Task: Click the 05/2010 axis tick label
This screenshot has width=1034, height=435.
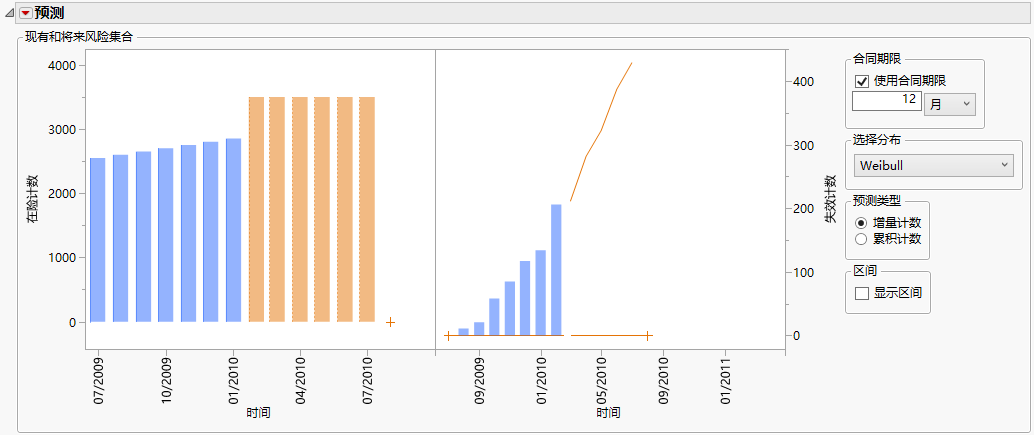Action: pos(602,381)
